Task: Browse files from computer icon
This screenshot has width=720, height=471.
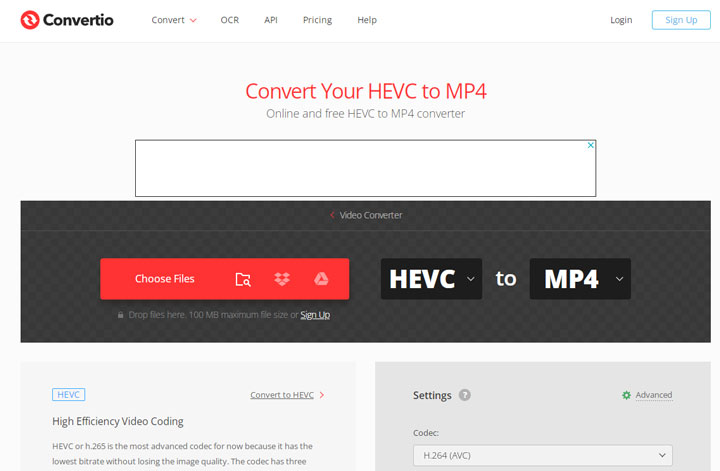Action: 243,279
